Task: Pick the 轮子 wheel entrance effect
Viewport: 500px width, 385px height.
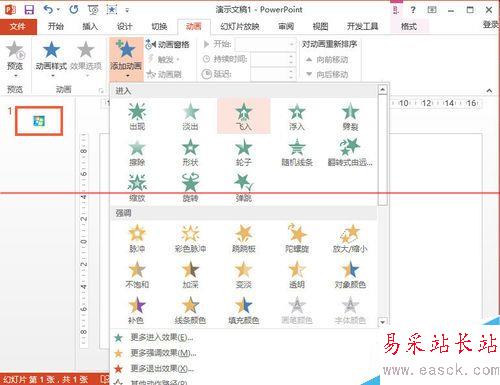Action: coord(244,152)
